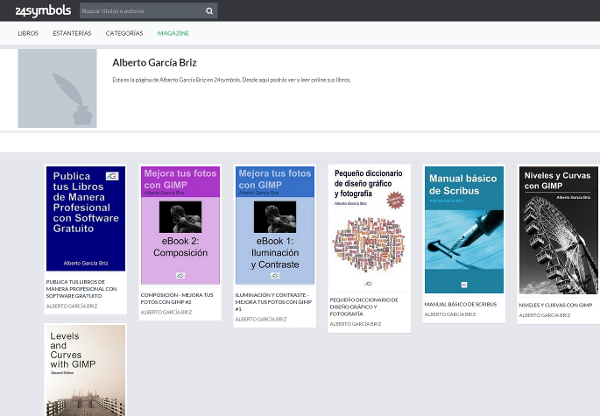Open the ESTANTERÍAS menu item

coord(72,33)
